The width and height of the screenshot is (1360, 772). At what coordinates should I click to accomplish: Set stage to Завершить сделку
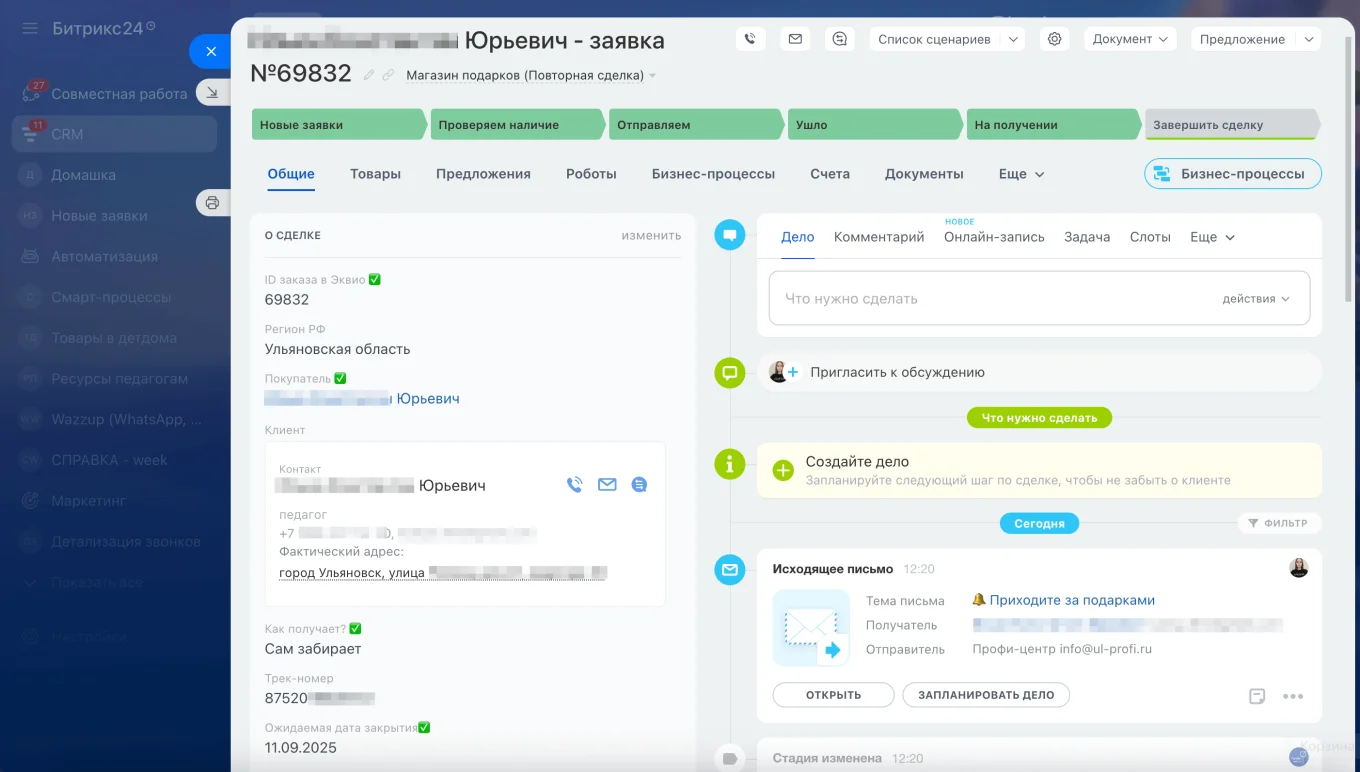coord(1232,125)
